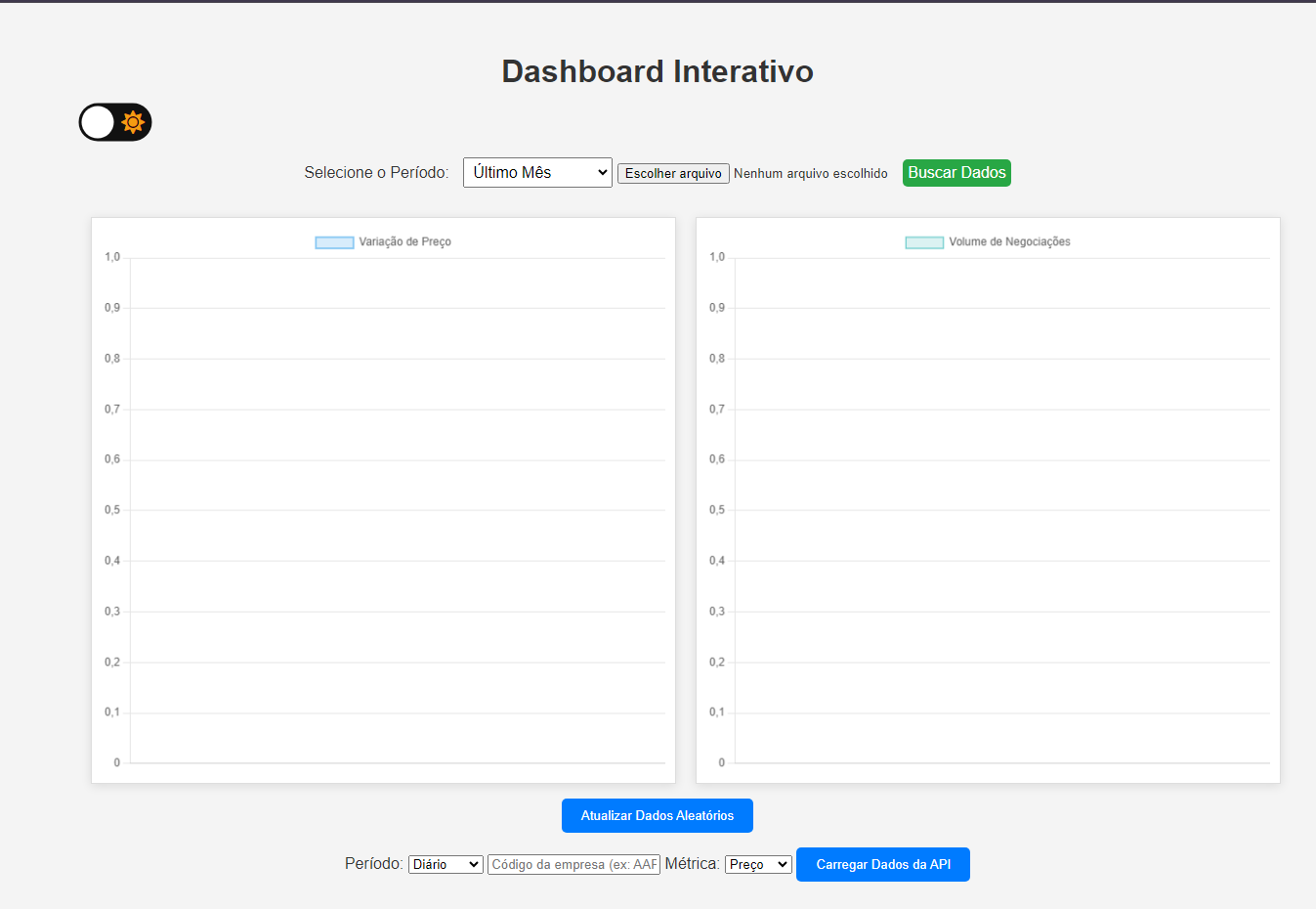Click the Volume de Negociações legend swatch

click(x=923, y=239)
